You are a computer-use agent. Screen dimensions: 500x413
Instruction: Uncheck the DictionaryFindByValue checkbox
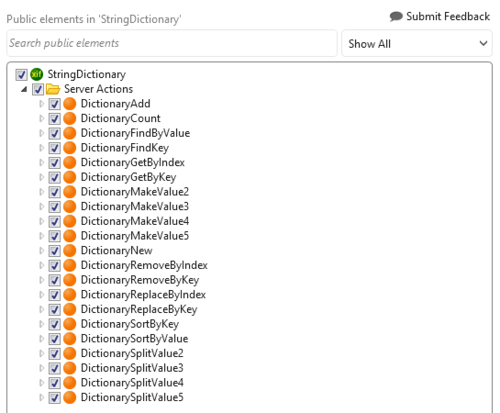pos(54,133)
